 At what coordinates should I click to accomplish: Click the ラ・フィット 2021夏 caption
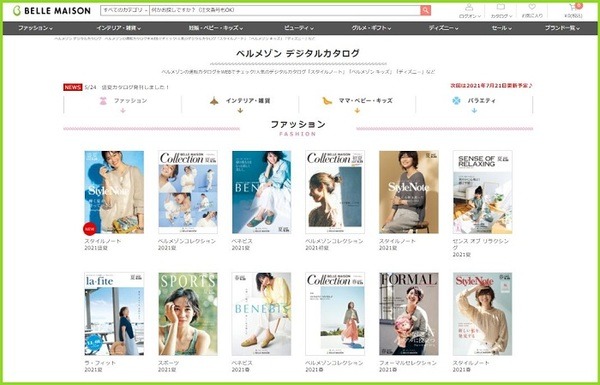(100, 366)
